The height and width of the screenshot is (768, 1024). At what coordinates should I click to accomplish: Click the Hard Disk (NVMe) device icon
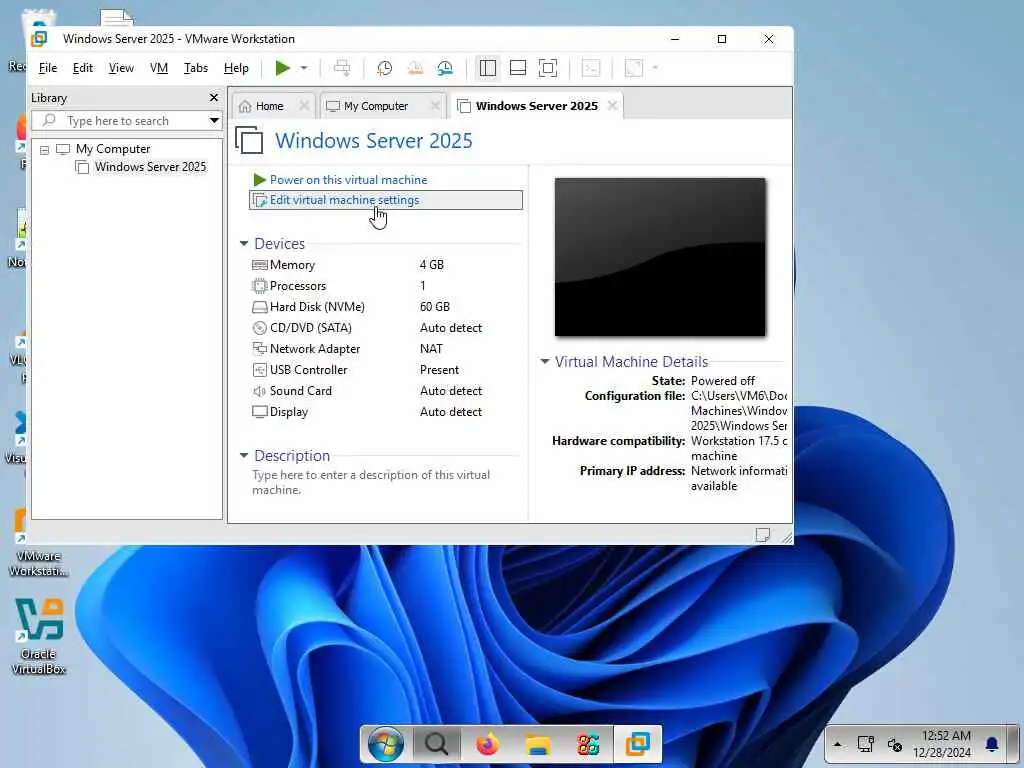(x=260, y=307)
